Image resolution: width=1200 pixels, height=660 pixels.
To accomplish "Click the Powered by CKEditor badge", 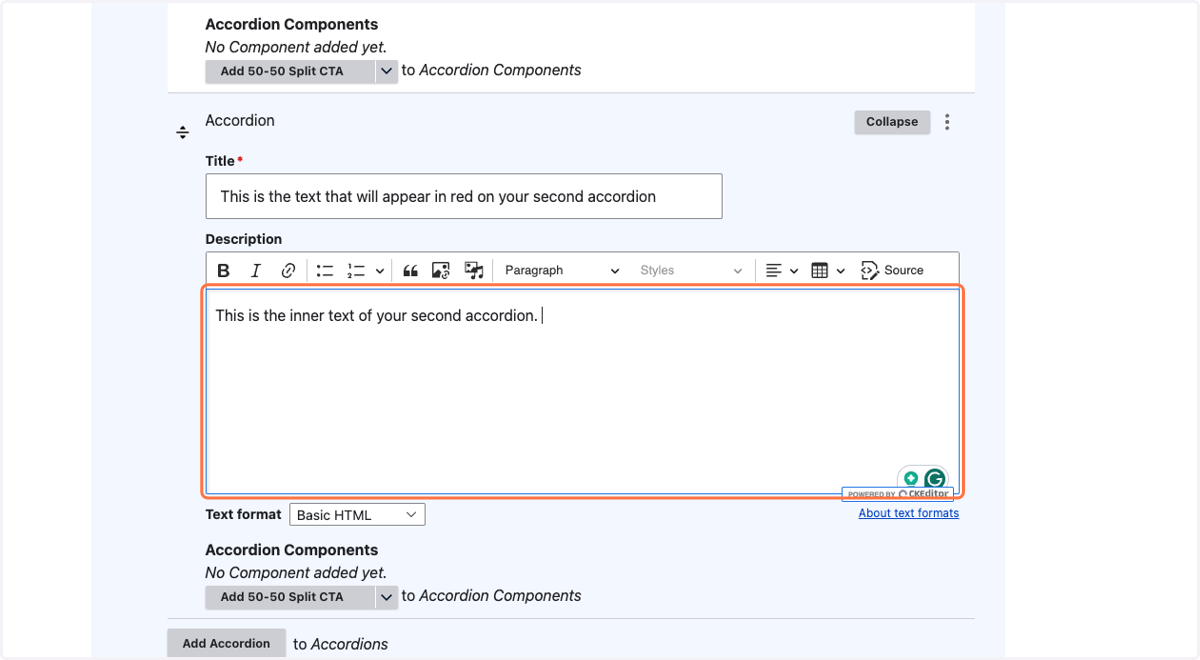I will point(897,494).
